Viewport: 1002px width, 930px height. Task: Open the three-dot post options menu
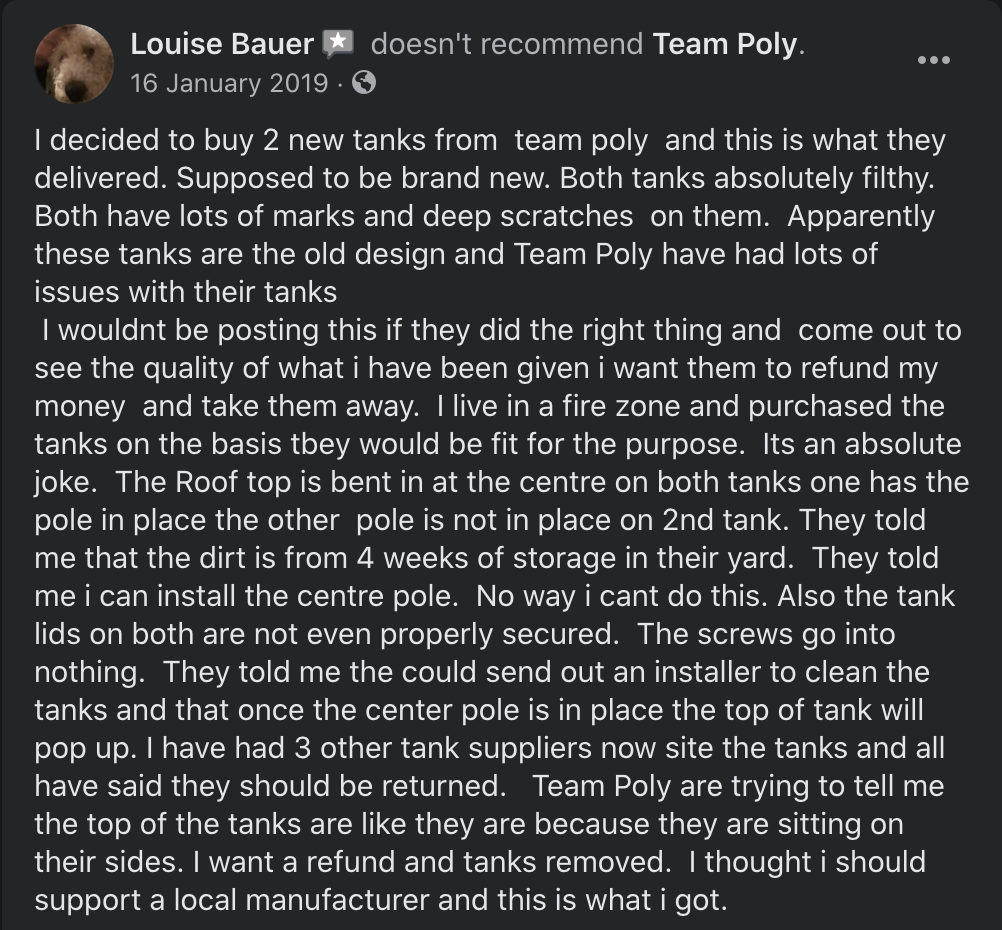point(934,60)
